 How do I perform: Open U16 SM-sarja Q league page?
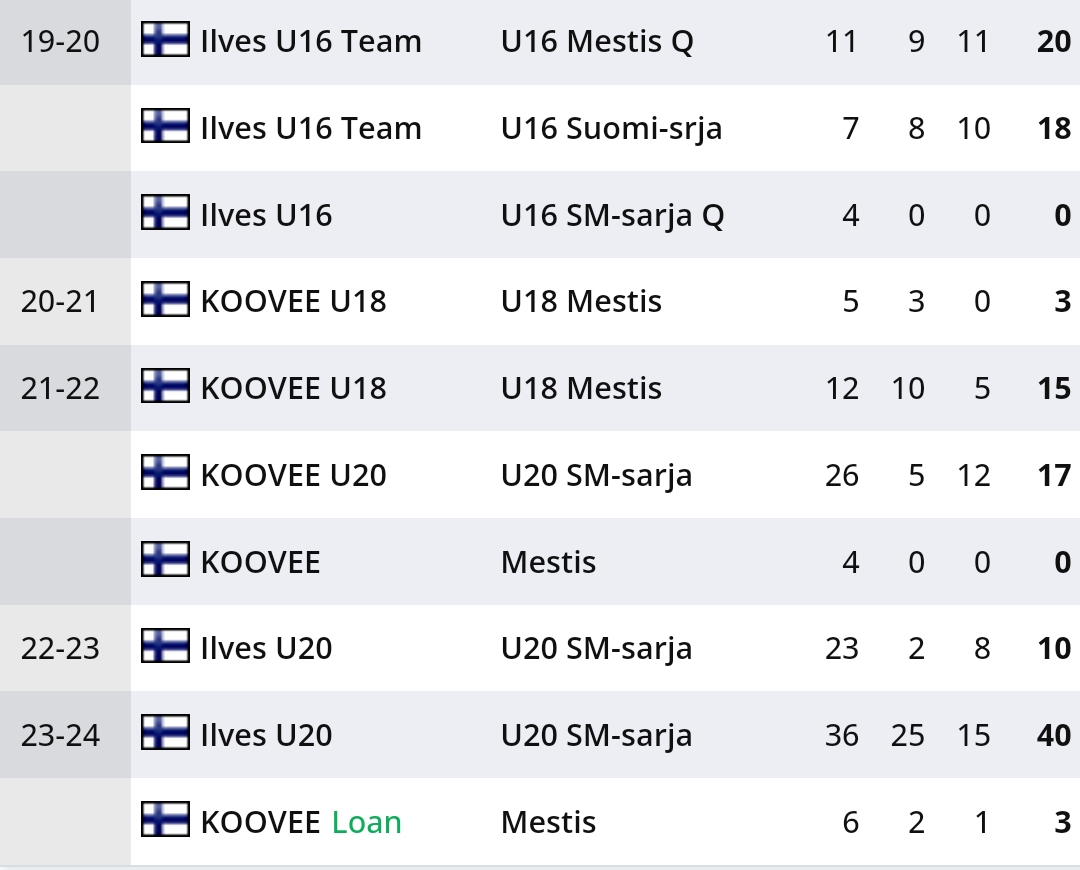pyautogui.click(x=612, y=216)
